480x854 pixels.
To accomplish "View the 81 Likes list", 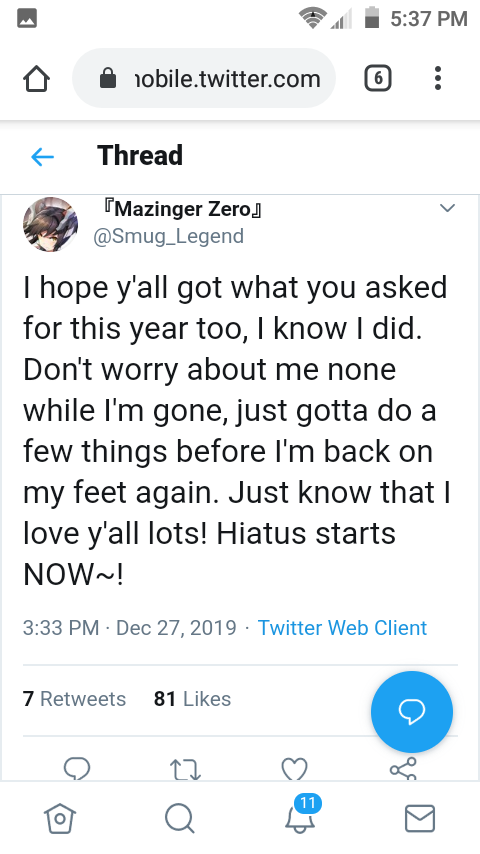I will pos(192,699).
